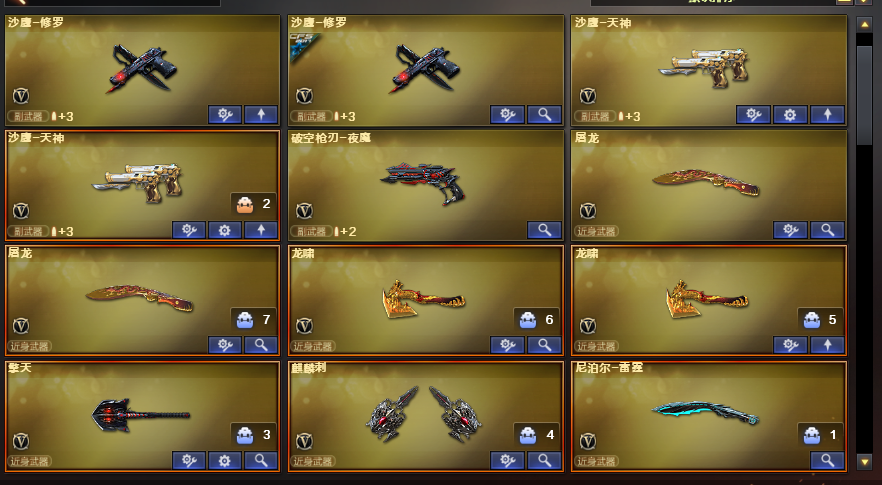The width and height of the screenshot is (882, 485).
Task: Click bag slot 1 badge on 尼泊尔-雷霆
Action: 821,434
